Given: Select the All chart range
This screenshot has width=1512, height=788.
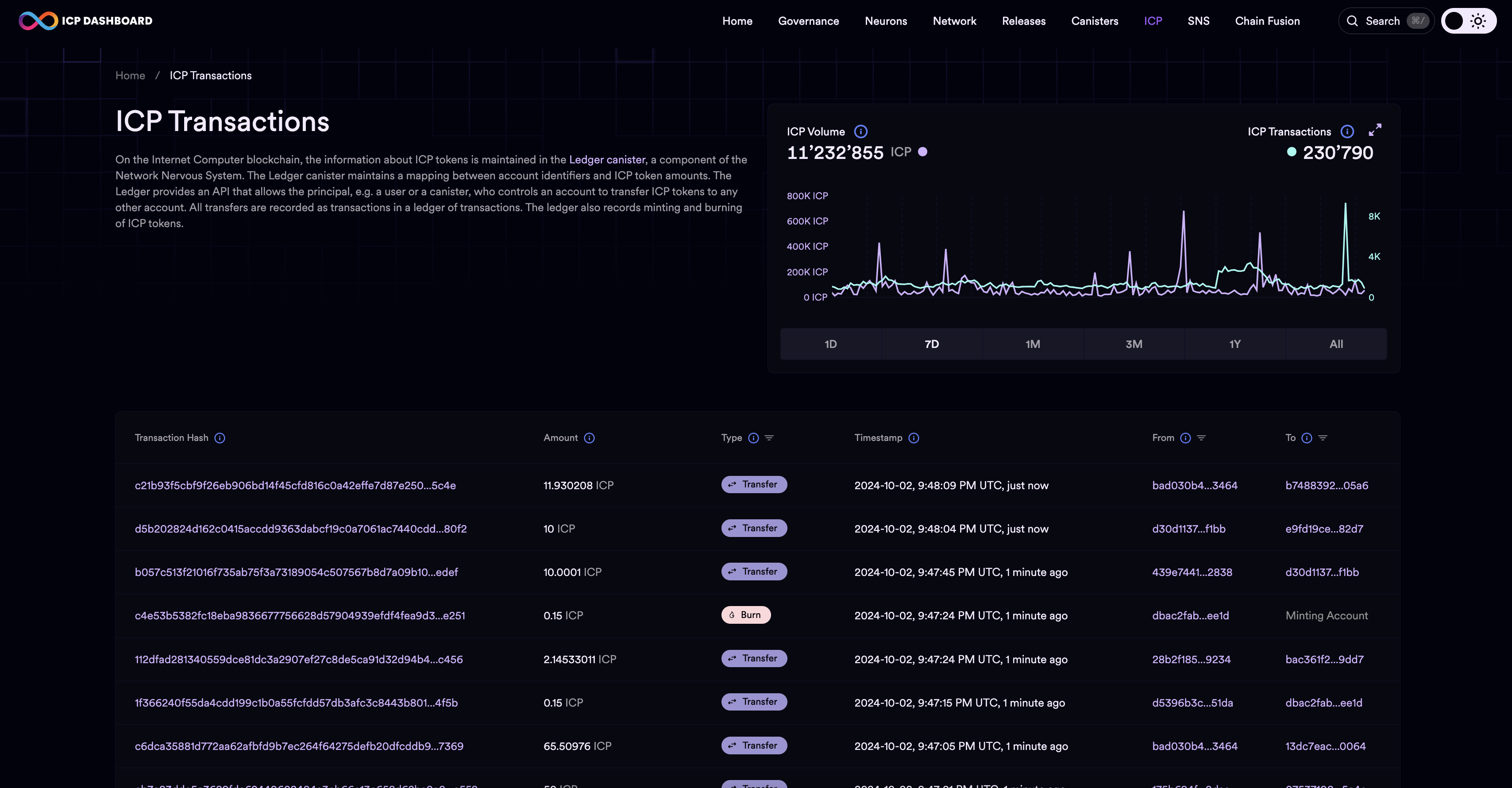Looking at the screenshot, I should [1336, 344].
